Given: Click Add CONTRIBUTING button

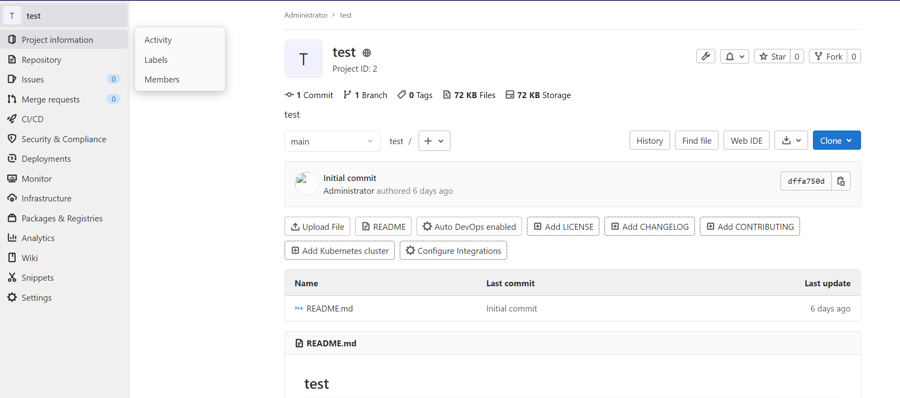Looking at the screenshot, I should click(x=750, y=226).
